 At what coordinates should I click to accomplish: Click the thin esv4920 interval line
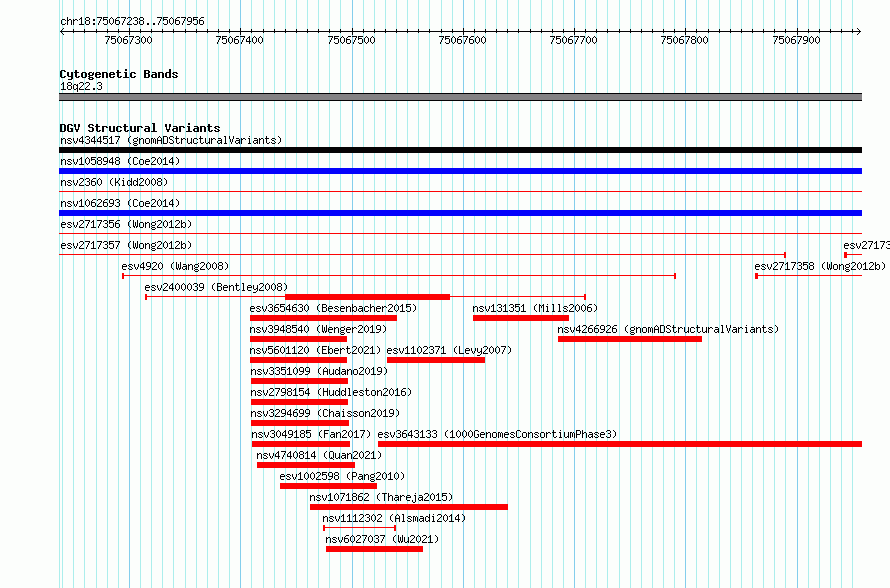(399, 276)
